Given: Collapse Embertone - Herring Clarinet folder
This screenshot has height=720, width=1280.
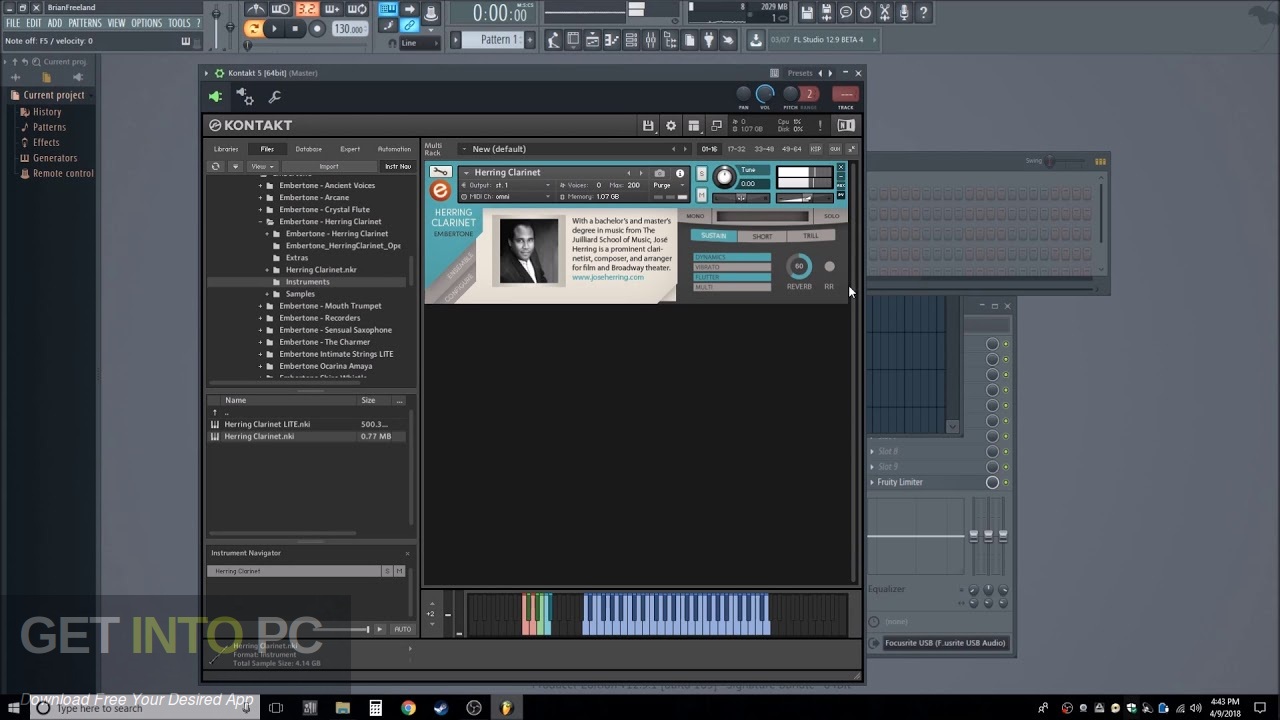Looking at the screenshot, I should click(x=261, y=221).
